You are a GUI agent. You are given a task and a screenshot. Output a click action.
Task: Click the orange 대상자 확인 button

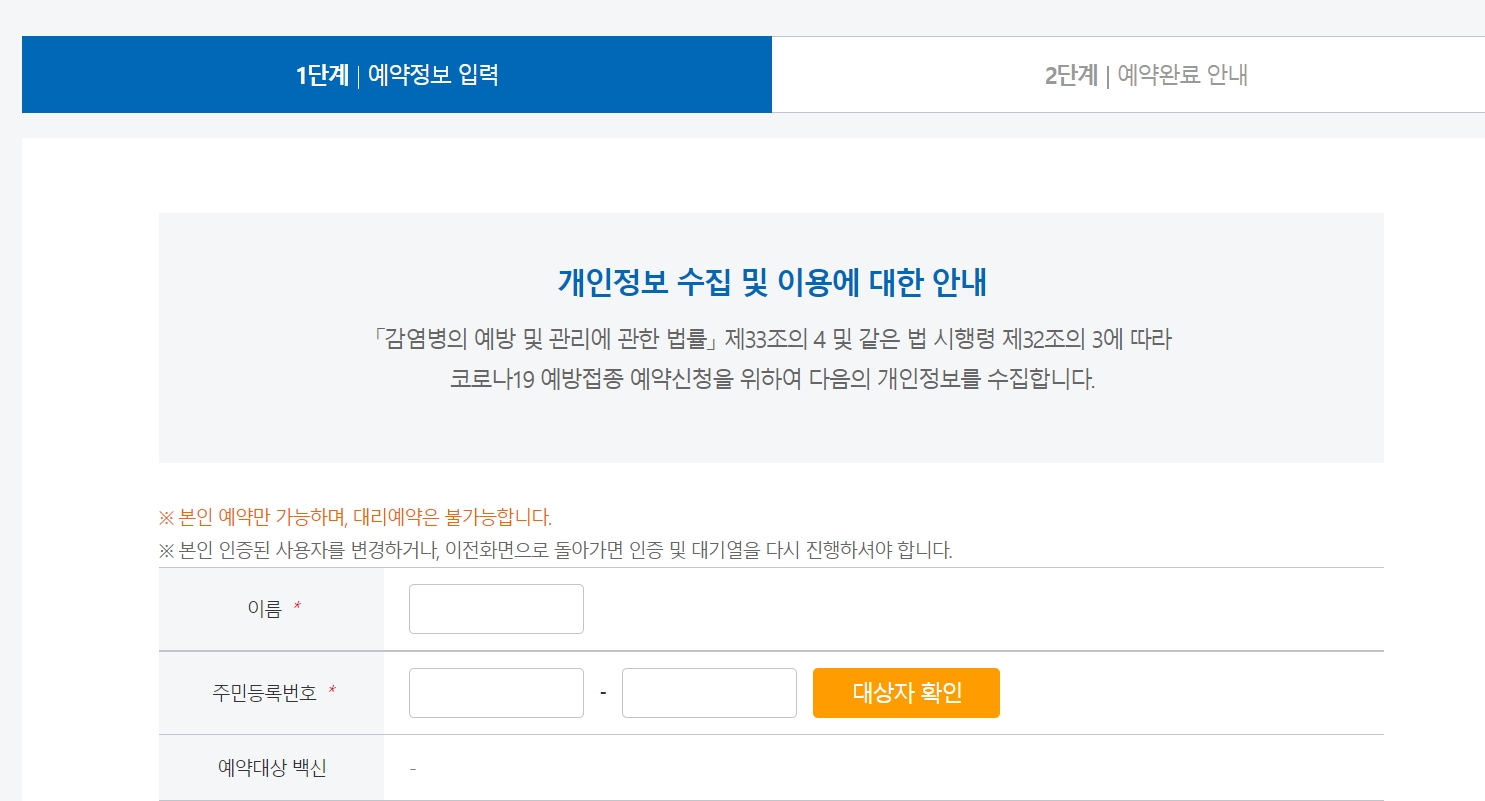point(905,692)
